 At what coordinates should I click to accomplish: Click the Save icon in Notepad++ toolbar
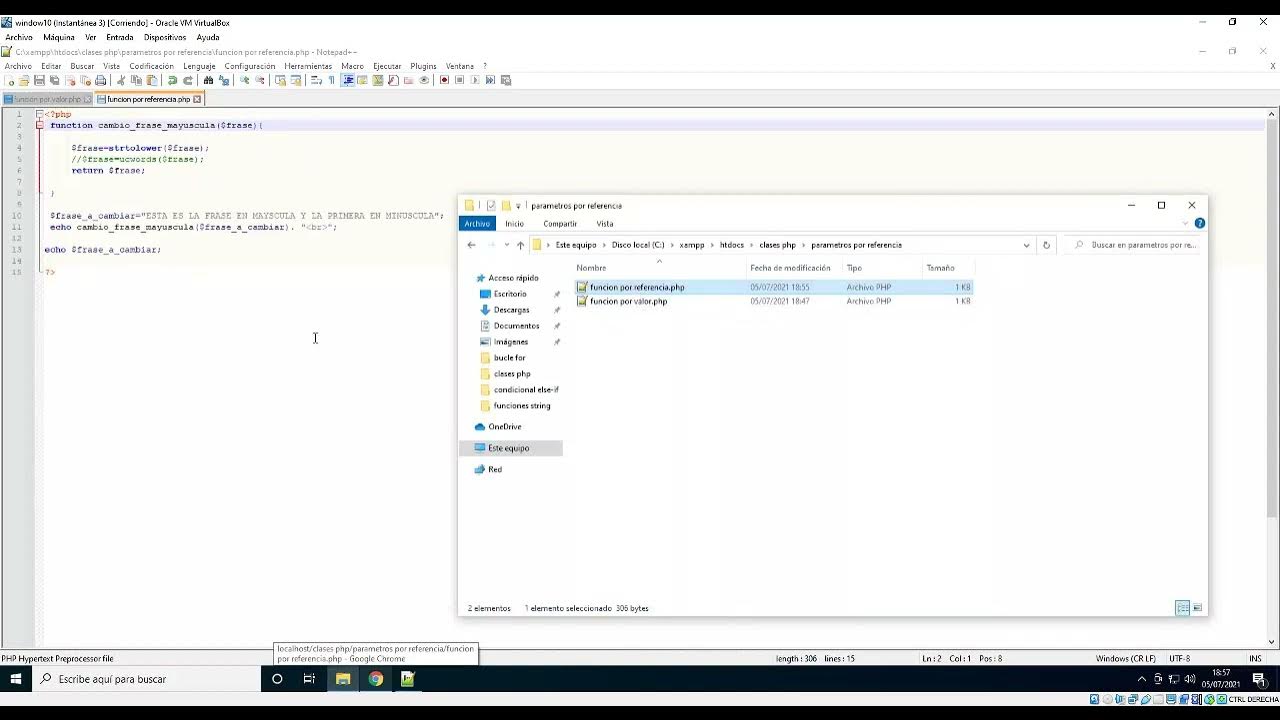39,80
